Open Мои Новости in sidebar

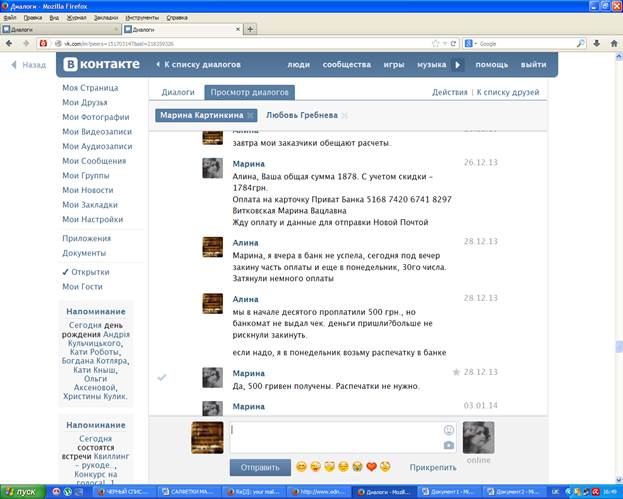click(88, 190)
